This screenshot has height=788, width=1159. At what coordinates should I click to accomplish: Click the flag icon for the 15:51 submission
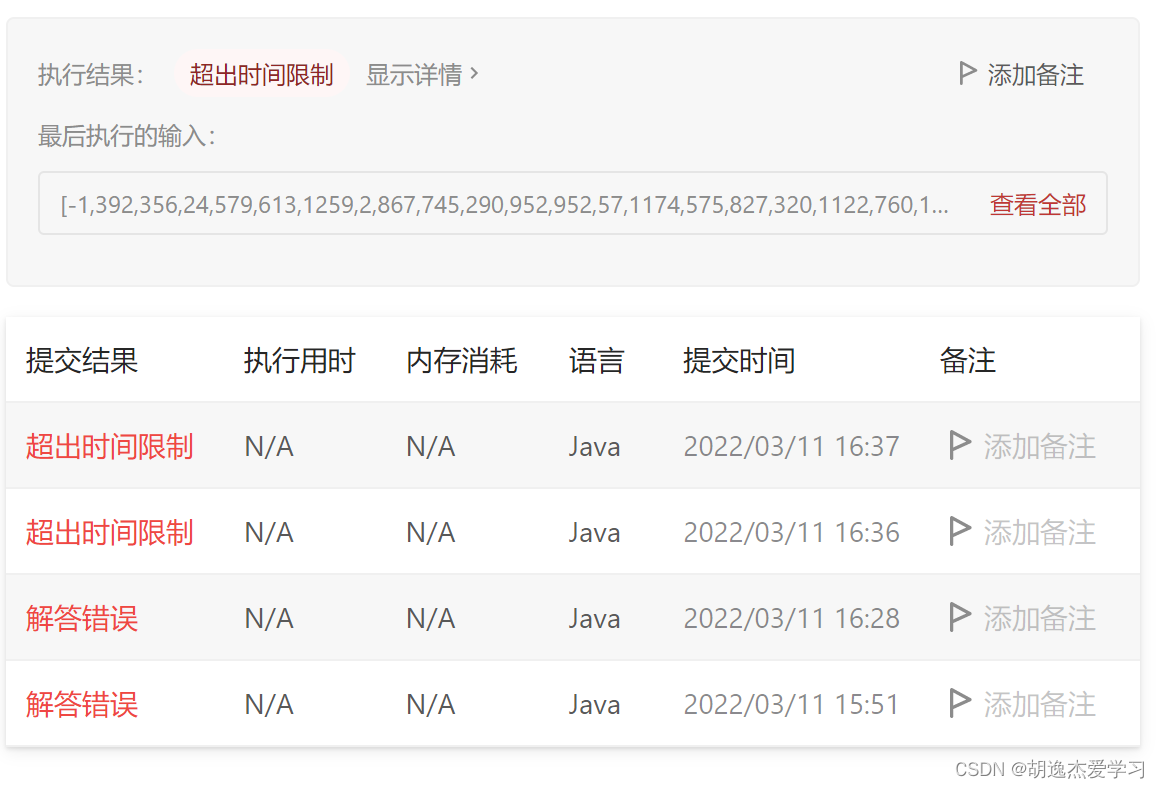pyautogui.click(x=959, y=704)
